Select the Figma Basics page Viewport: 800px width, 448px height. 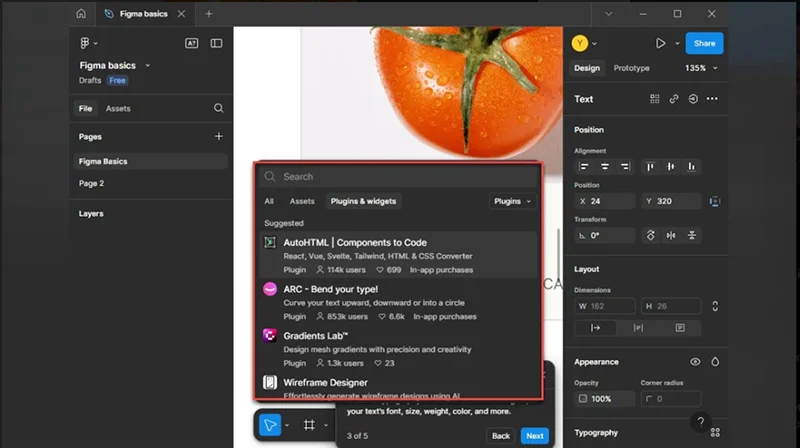pos(150,161)
